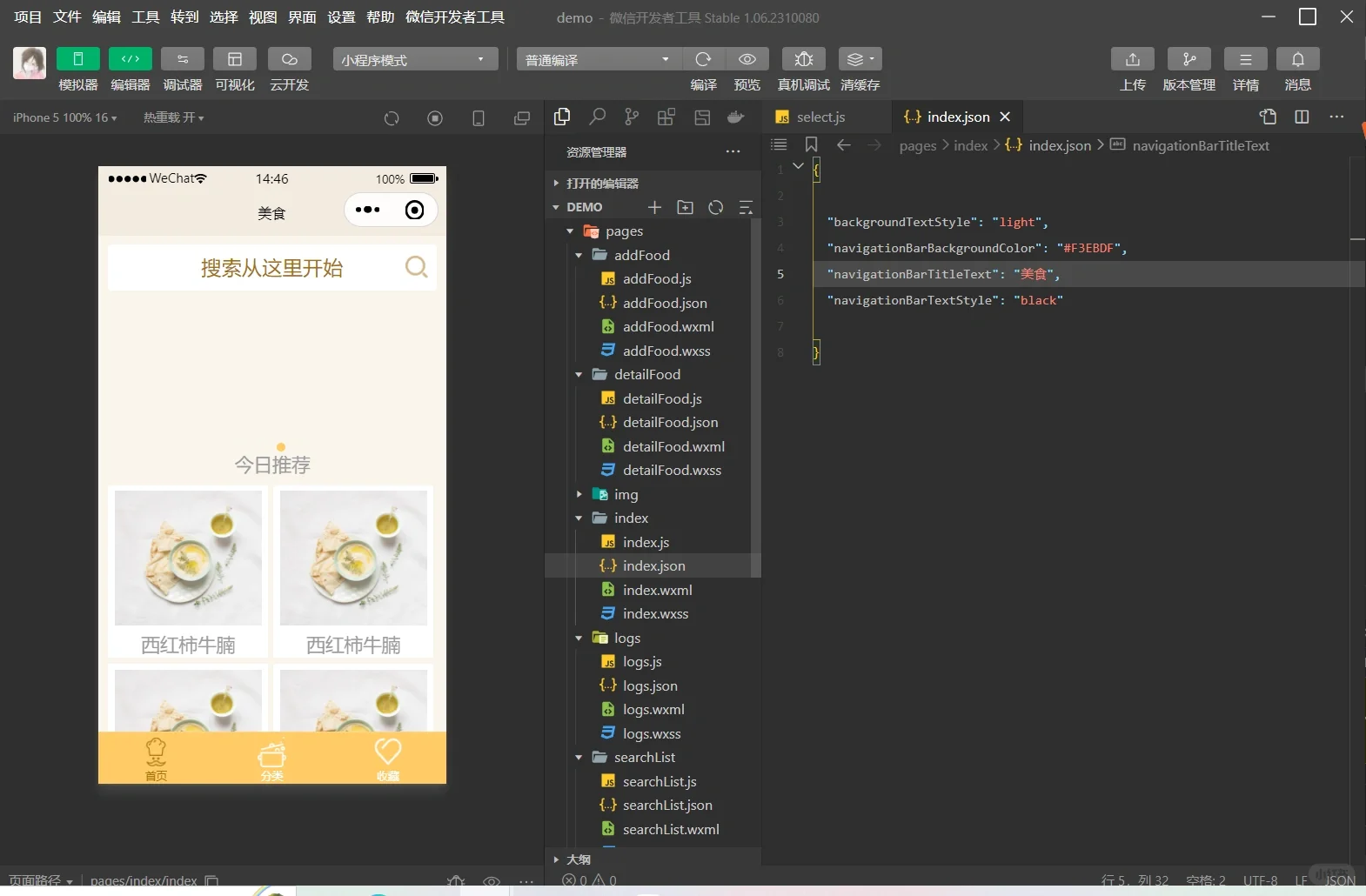Open the mini program mode (小程序模式) dropdown
This screenshot has width=1366, height=896.
point(415,59)
